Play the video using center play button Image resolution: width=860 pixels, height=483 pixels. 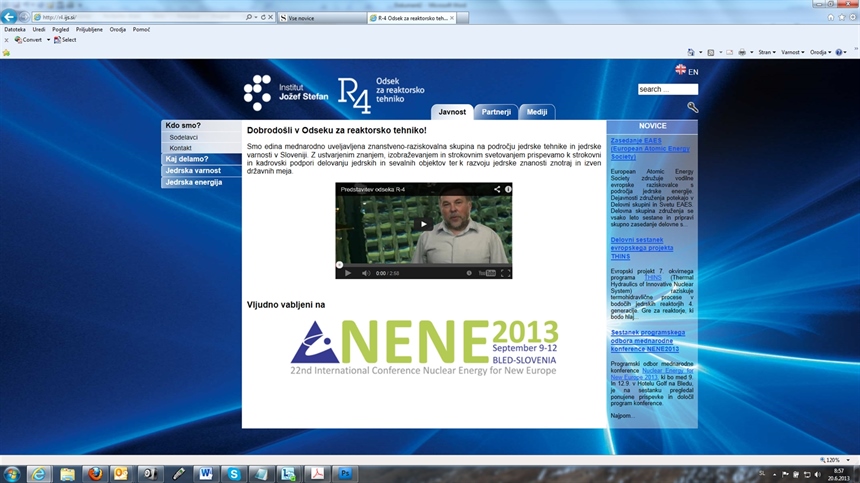pyautogui.click(x=423, y=224)
